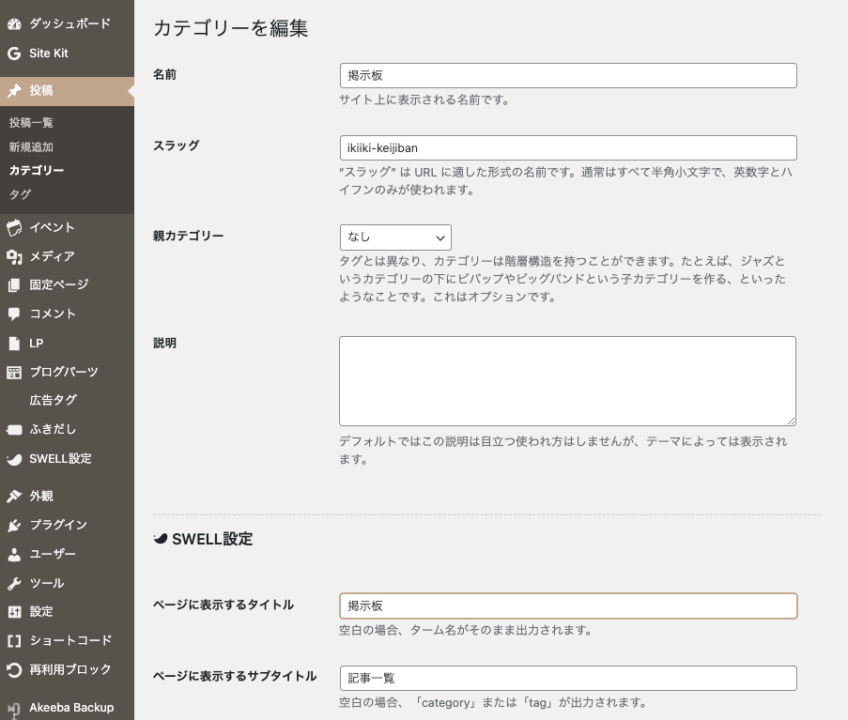Go to メディア library menu
Screen dimensions: 848x720
click(67, 257)
